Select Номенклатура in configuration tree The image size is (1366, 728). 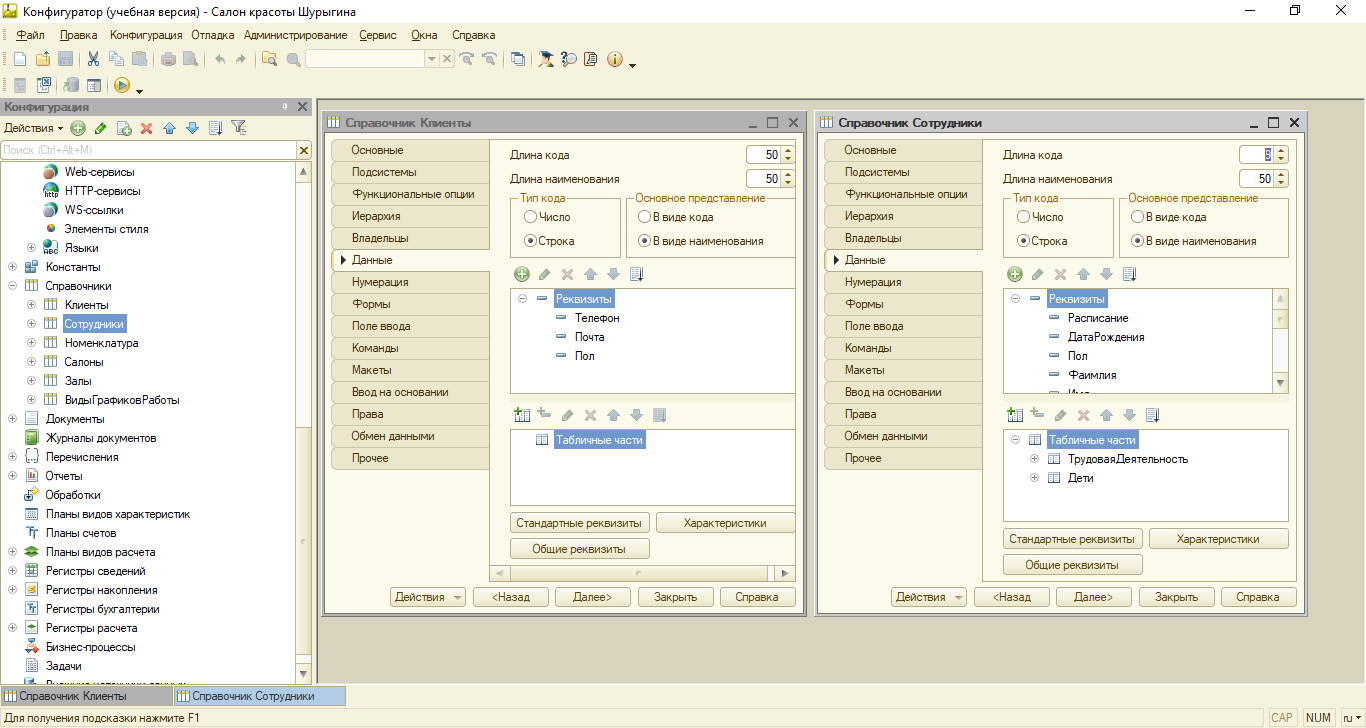(101, 343)
